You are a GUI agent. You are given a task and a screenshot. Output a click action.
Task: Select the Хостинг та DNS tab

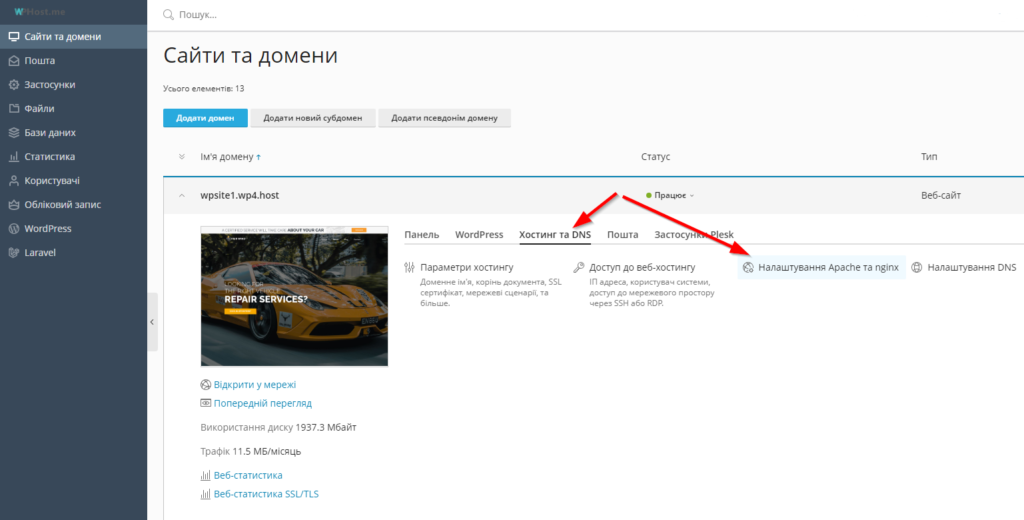coord(555,235)
